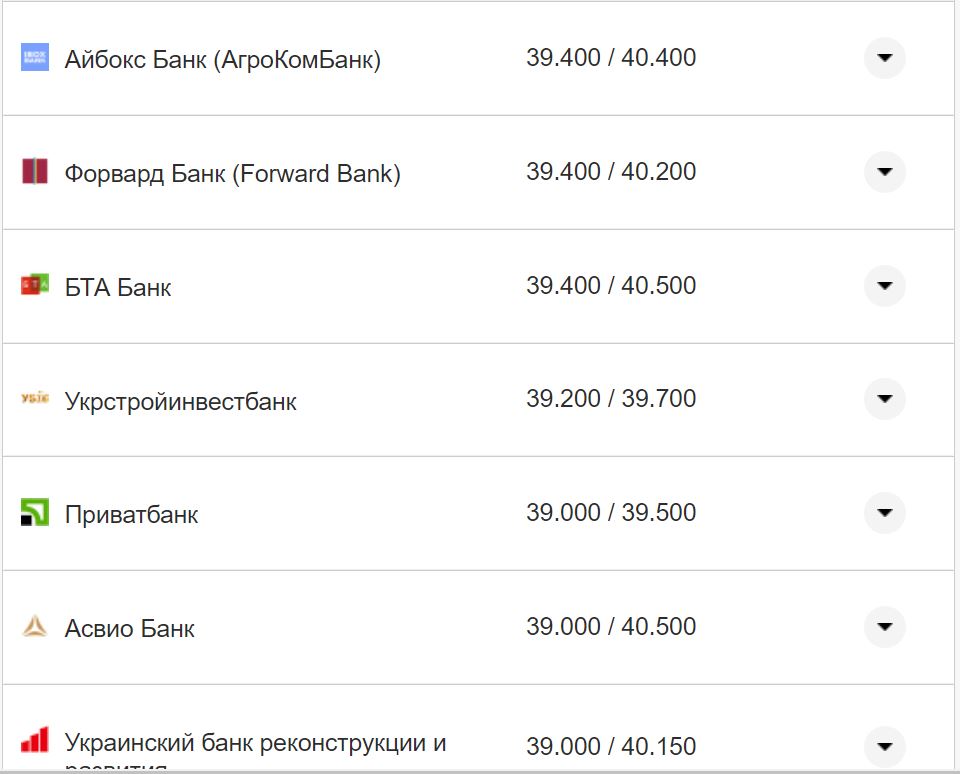
Task: Expand the Асвио Банк rate row
Action: tap(884, 627)
